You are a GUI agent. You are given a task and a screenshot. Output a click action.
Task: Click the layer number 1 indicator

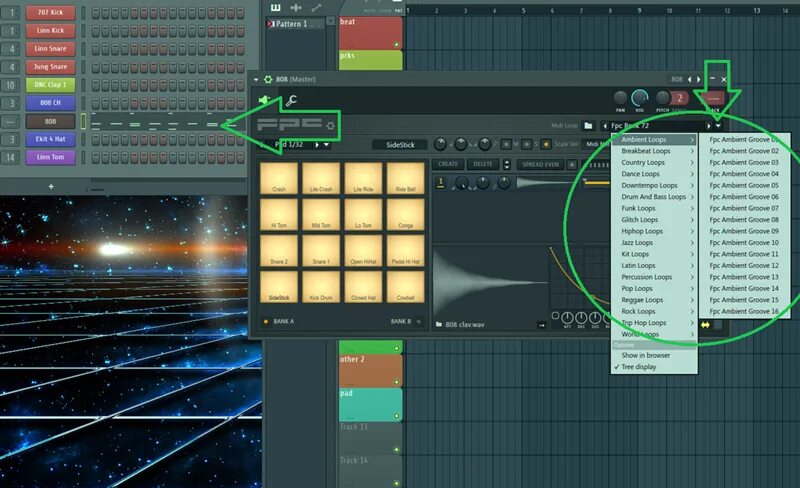[441, 183]
